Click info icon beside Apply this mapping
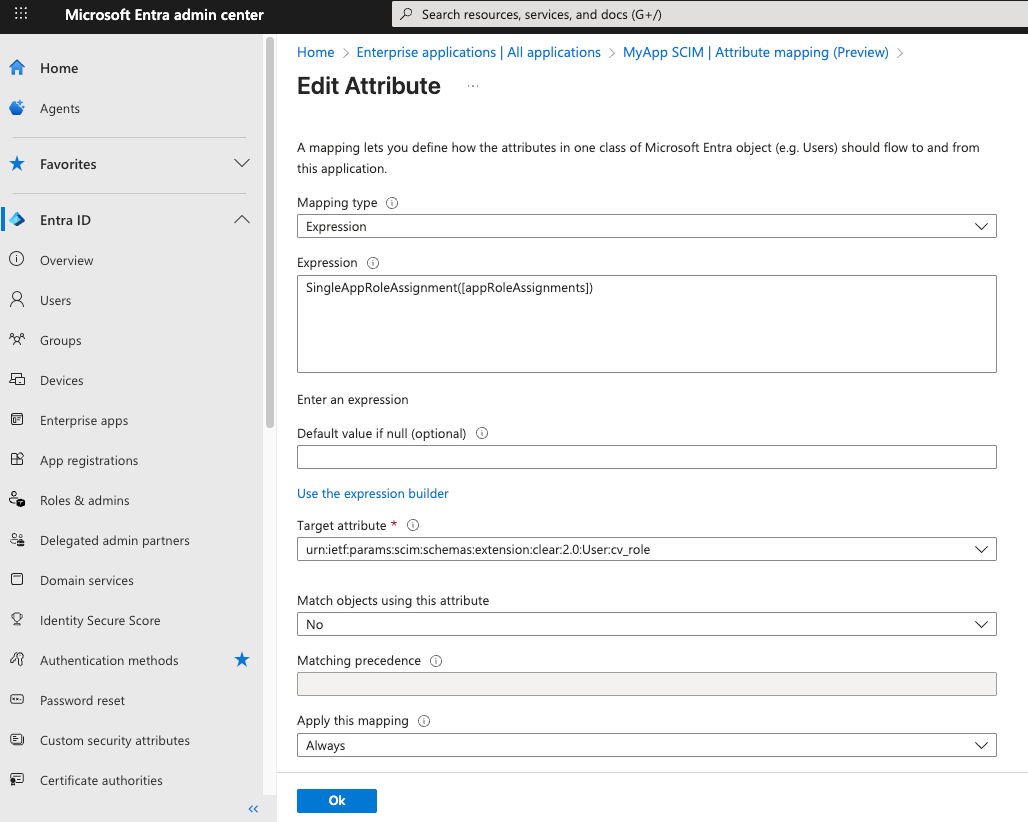The width and height of the screenshot is (1028, 822). 424,721
